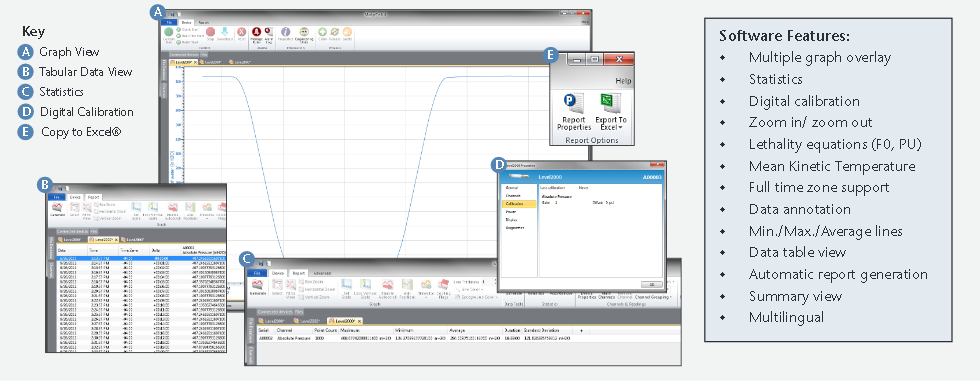This screenshot has height=391, width=980.
Task: Switch to Advanced tab in the Statistics window
Action: pyautogui.click(x=322, y=273)
